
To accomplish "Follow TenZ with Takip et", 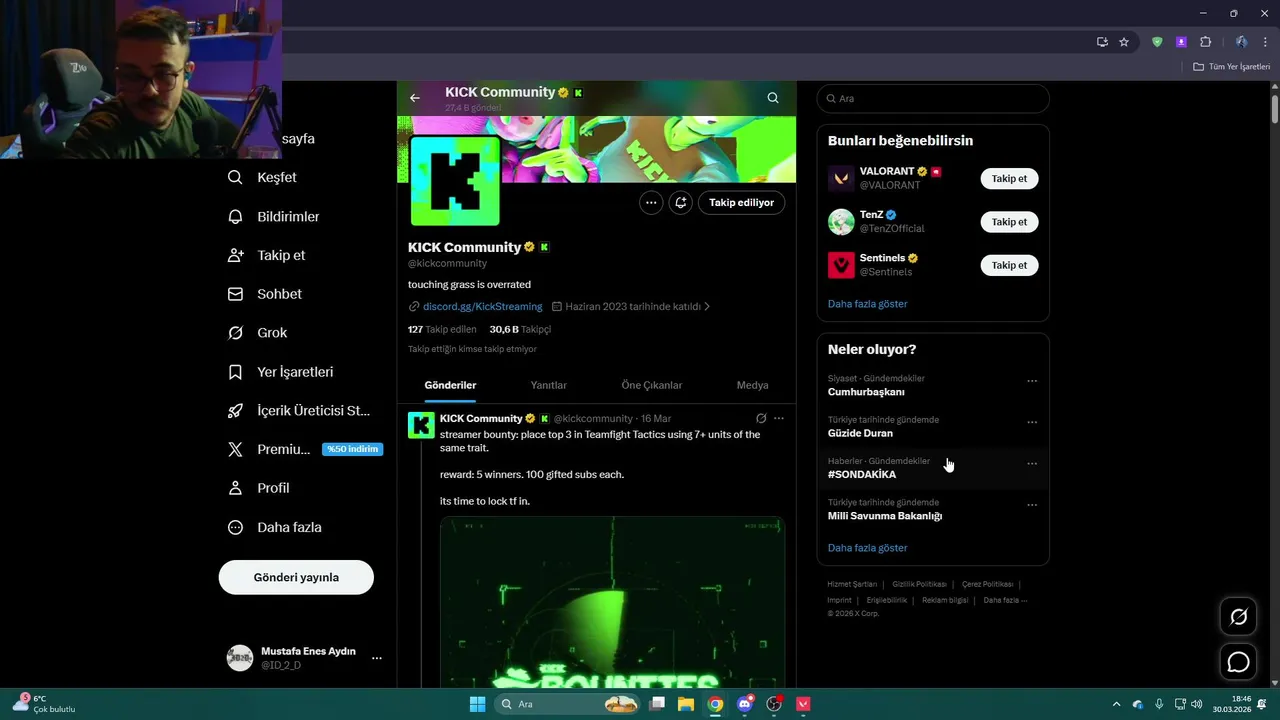I will coord(1009,222).
